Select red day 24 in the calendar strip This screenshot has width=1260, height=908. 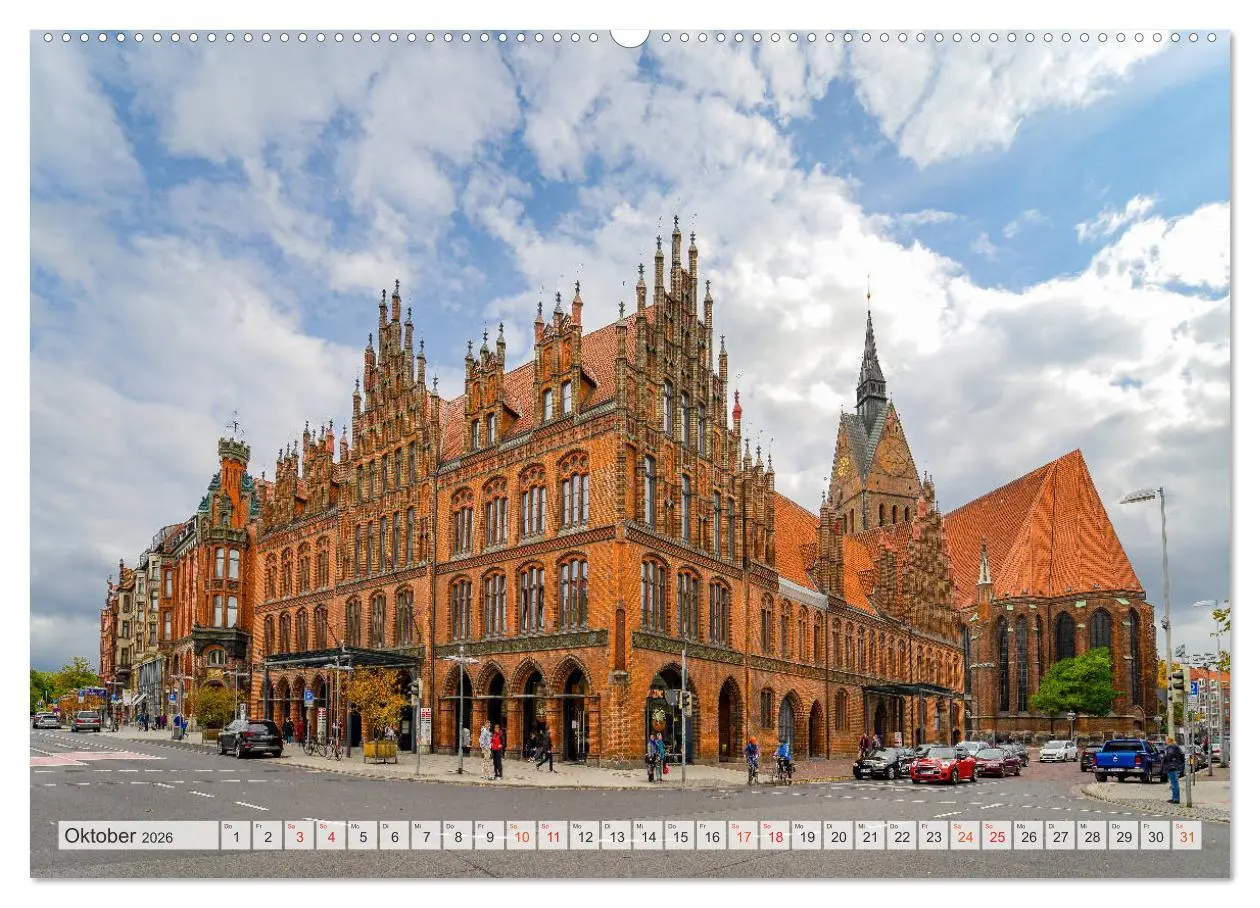(x=965, y=836)
